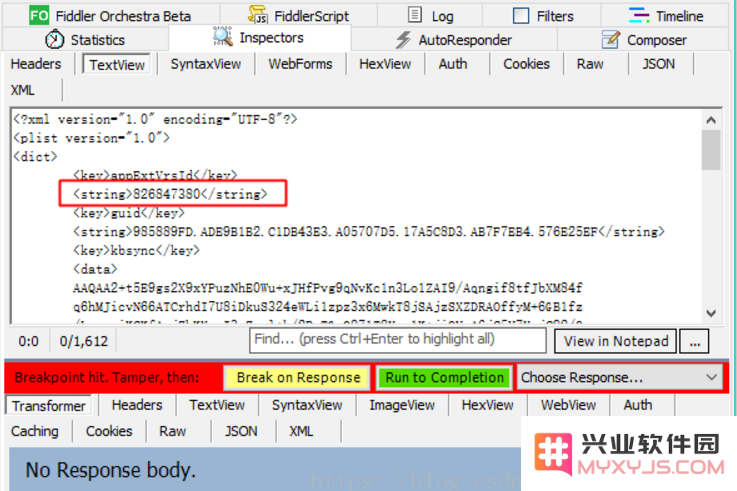The image size is (737, 491).
Task: Click the Fiddler Orchestra Beta FO icon
Action: (x=39, y=16)
